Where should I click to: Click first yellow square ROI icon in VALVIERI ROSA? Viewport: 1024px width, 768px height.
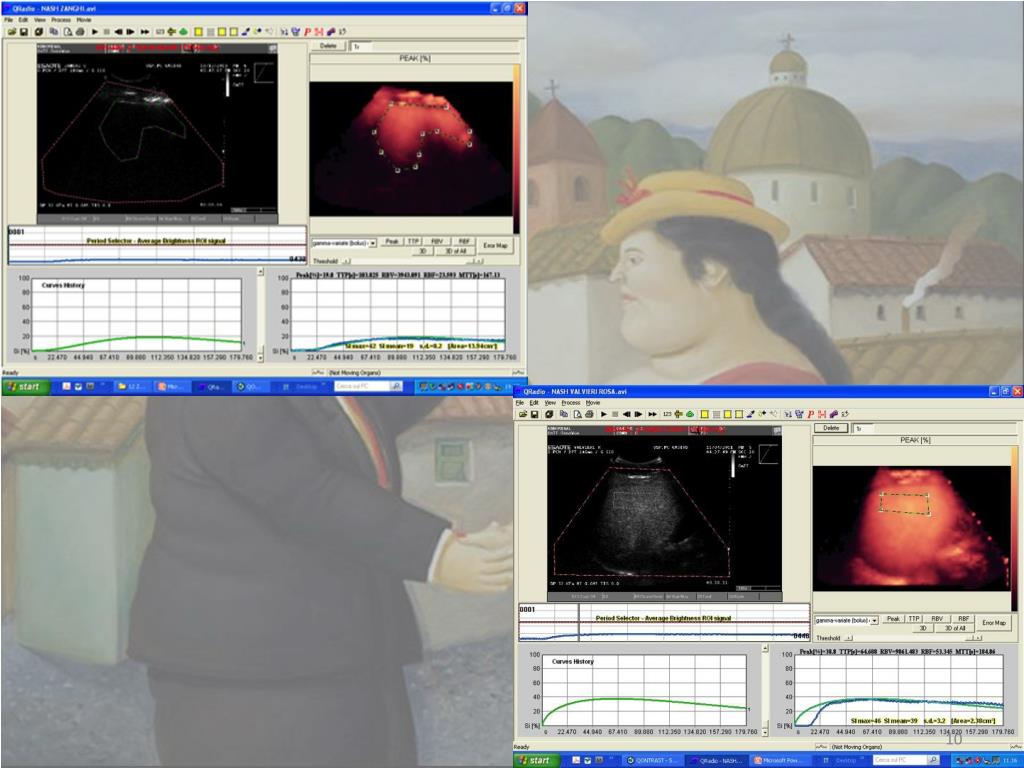pyautogui.click(x=705, y=414)
